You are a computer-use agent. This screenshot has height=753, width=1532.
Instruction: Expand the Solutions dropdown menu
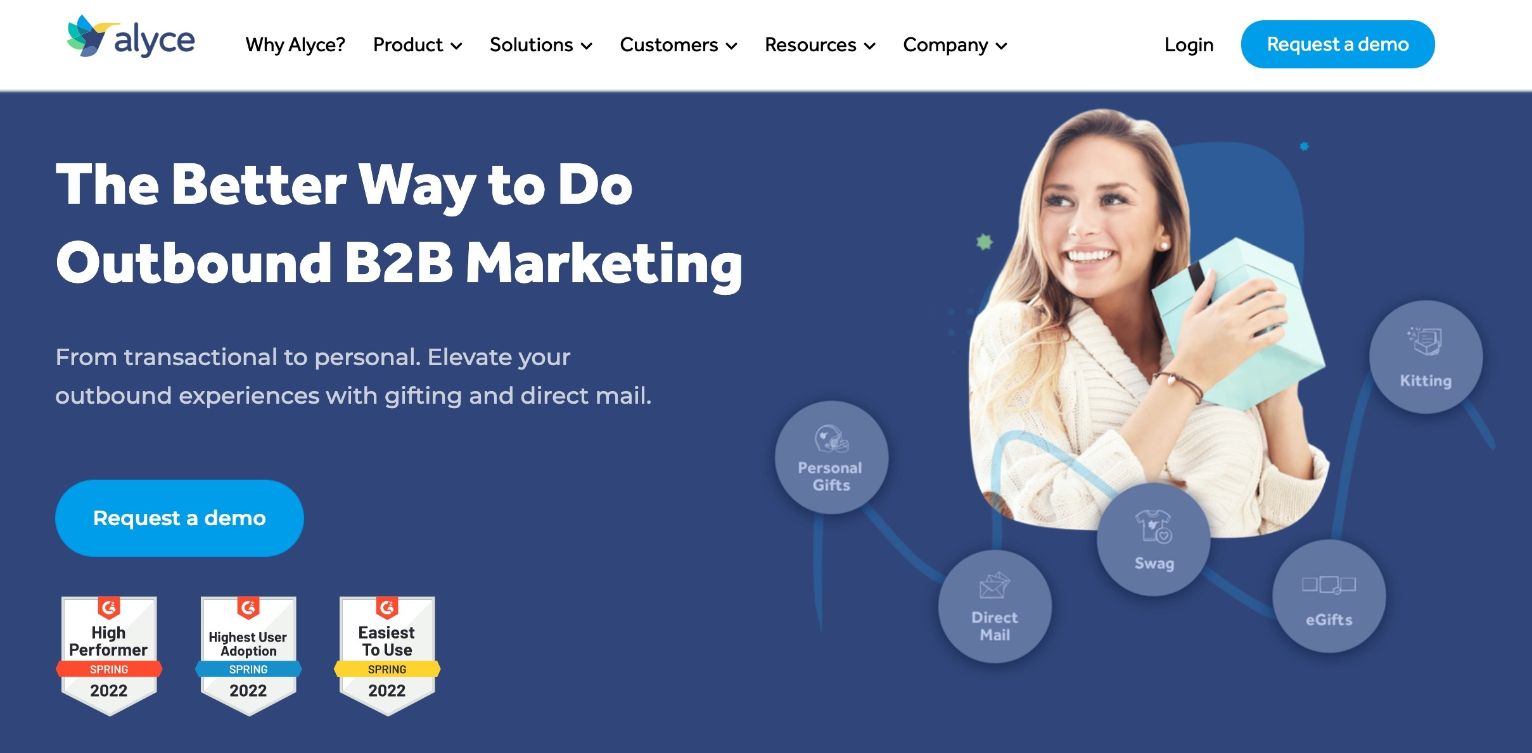point(541,45)
